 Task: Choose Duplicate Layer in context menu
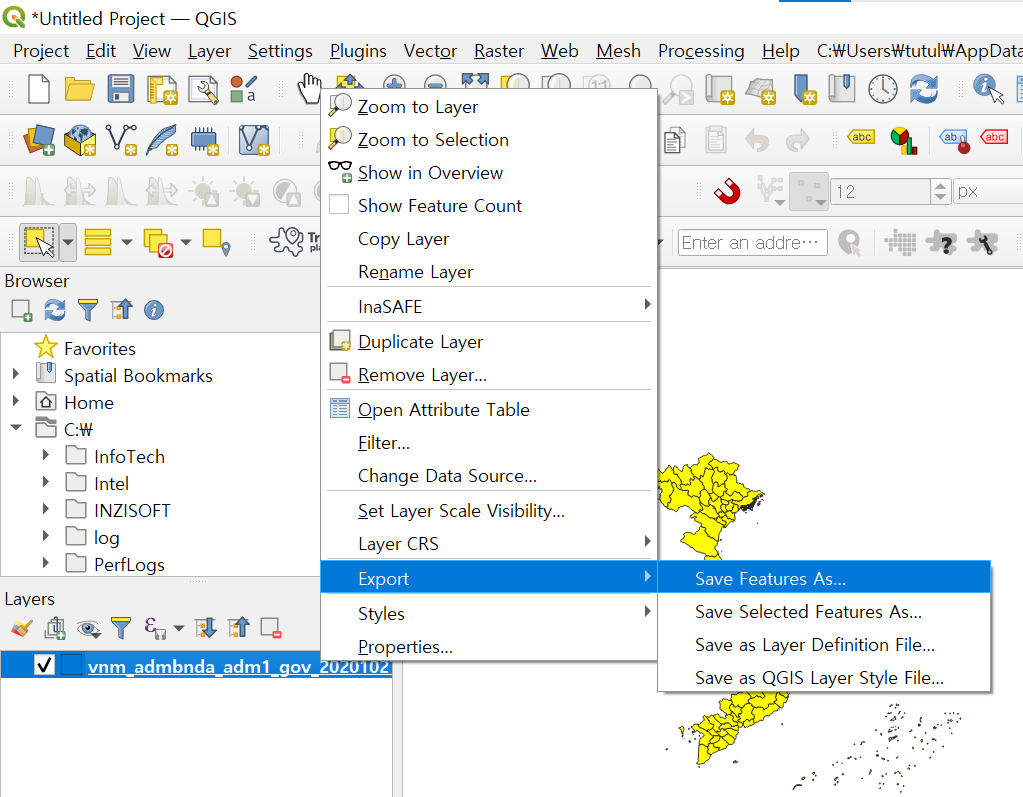[x=489, y=342]
